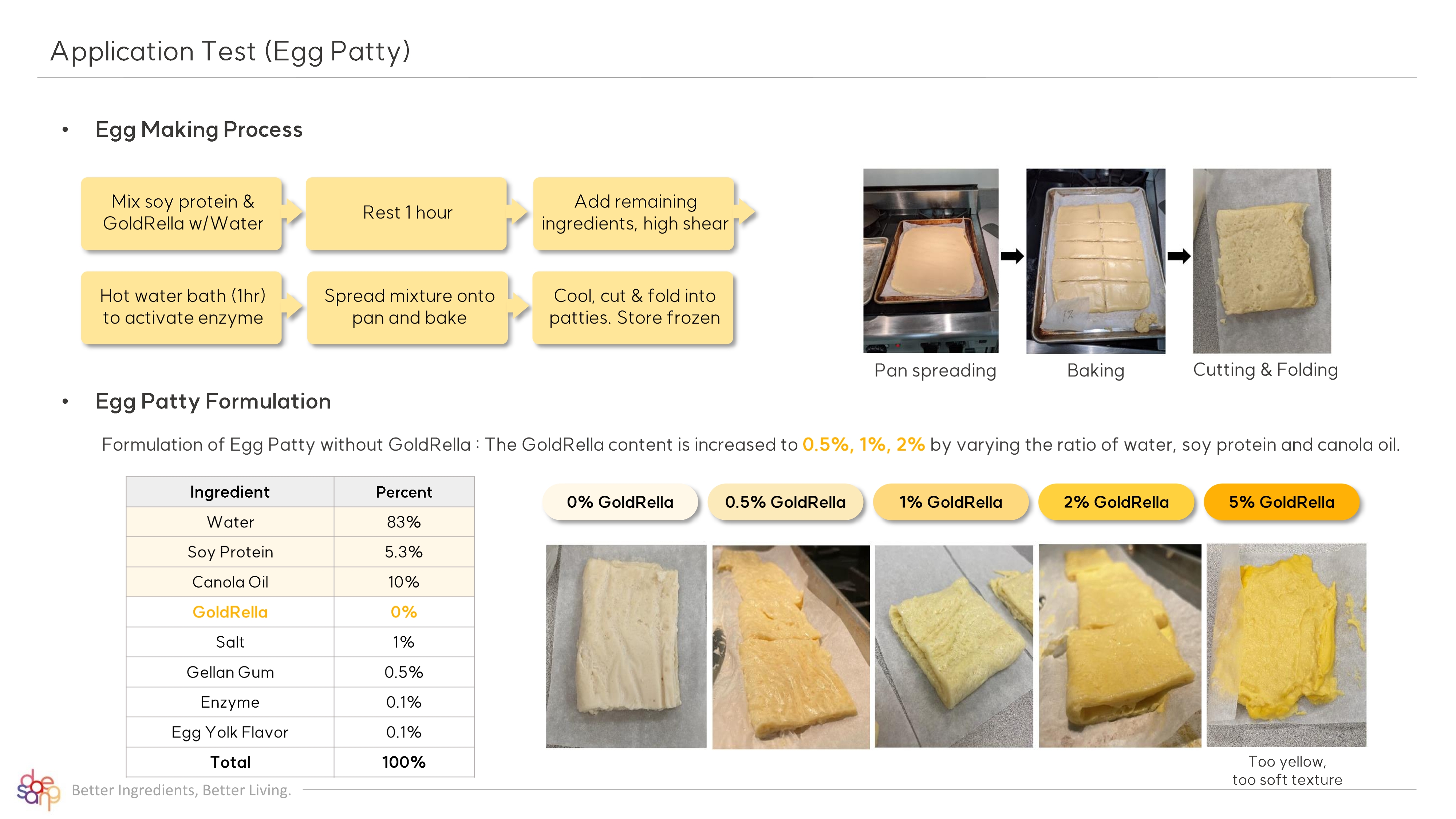
Task: Click the black arrow between Pan spreading and Baking photos
Action: [x=1012, y=256]
